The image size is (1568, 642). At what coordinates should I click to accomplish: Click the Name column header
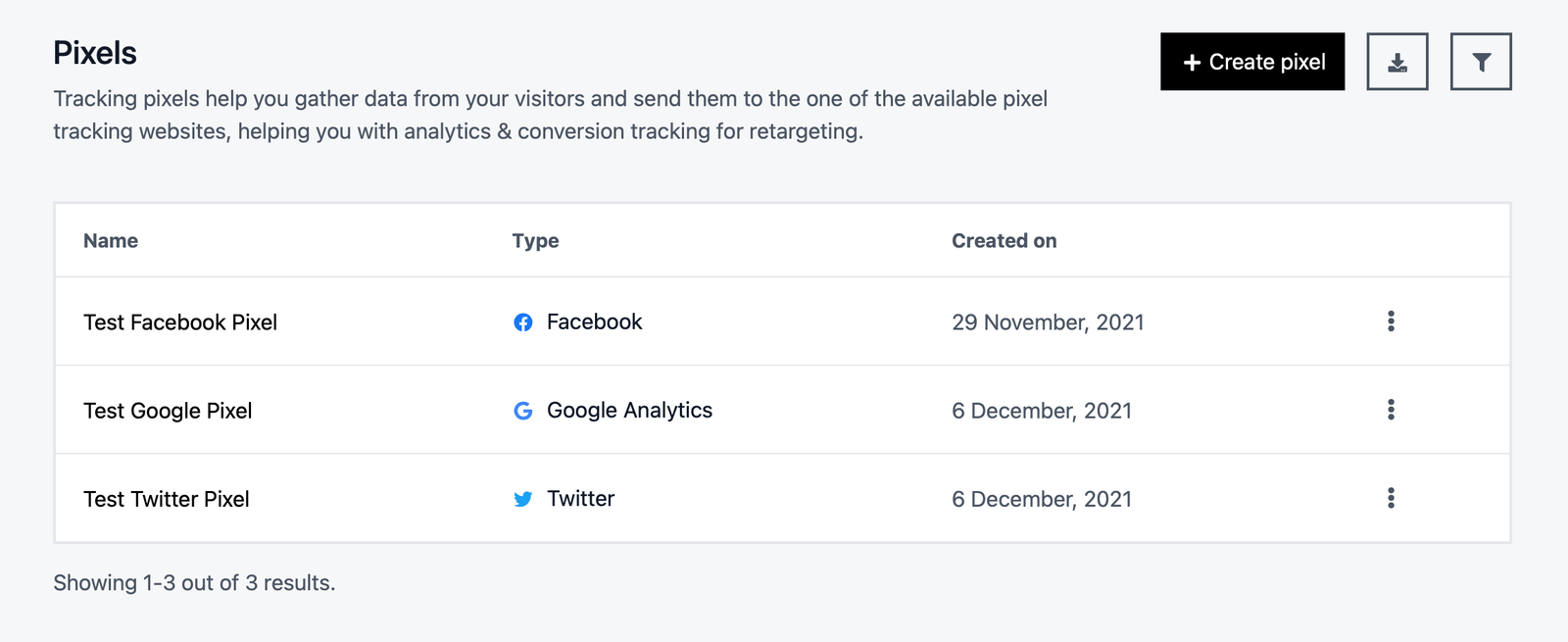tap(111, 241)
